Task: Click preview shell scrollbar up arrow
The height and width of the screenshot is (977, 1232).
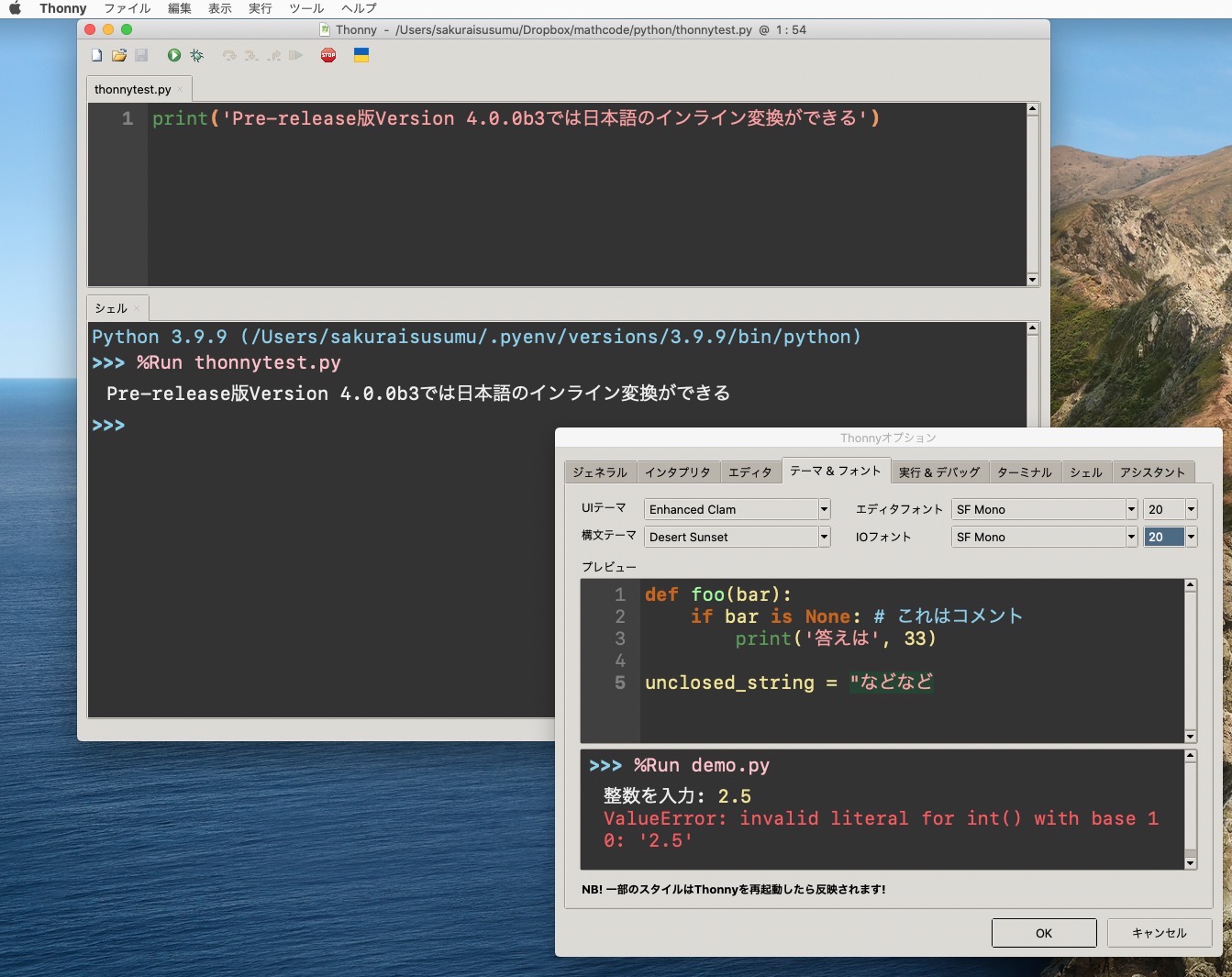Action: point(1191,756)
